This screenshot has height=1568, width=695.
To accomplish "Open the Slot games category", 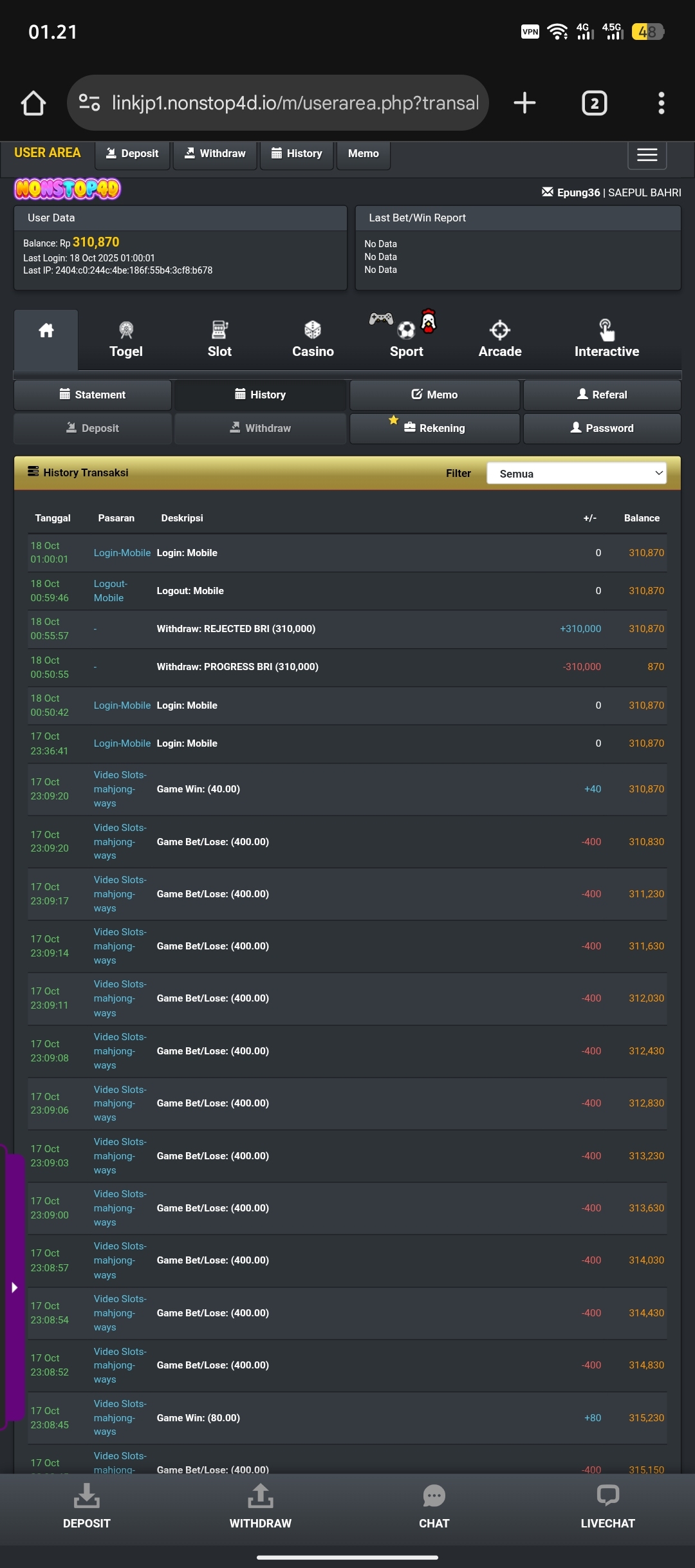I will pyautogui.click(x=219, y=339).
